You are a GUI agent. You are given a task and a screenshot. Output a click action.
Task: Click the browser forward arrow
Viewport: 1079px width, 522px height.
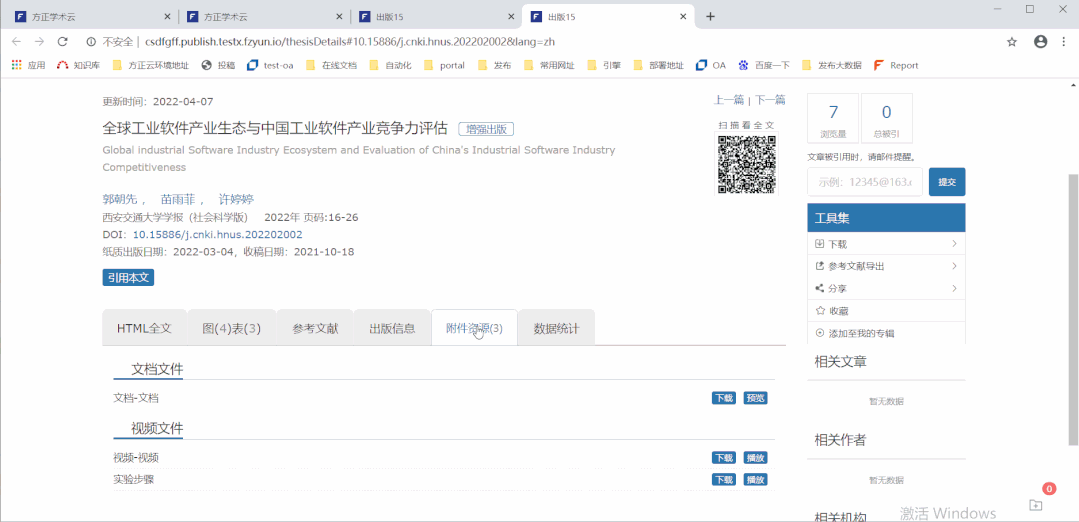point(39,41)
